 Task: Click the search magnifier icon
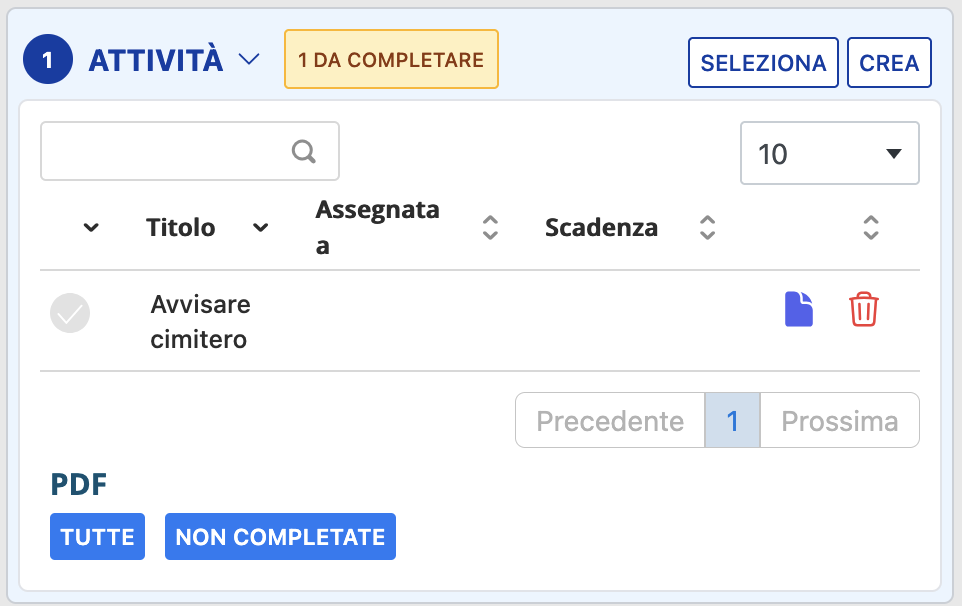click(304, 152)
